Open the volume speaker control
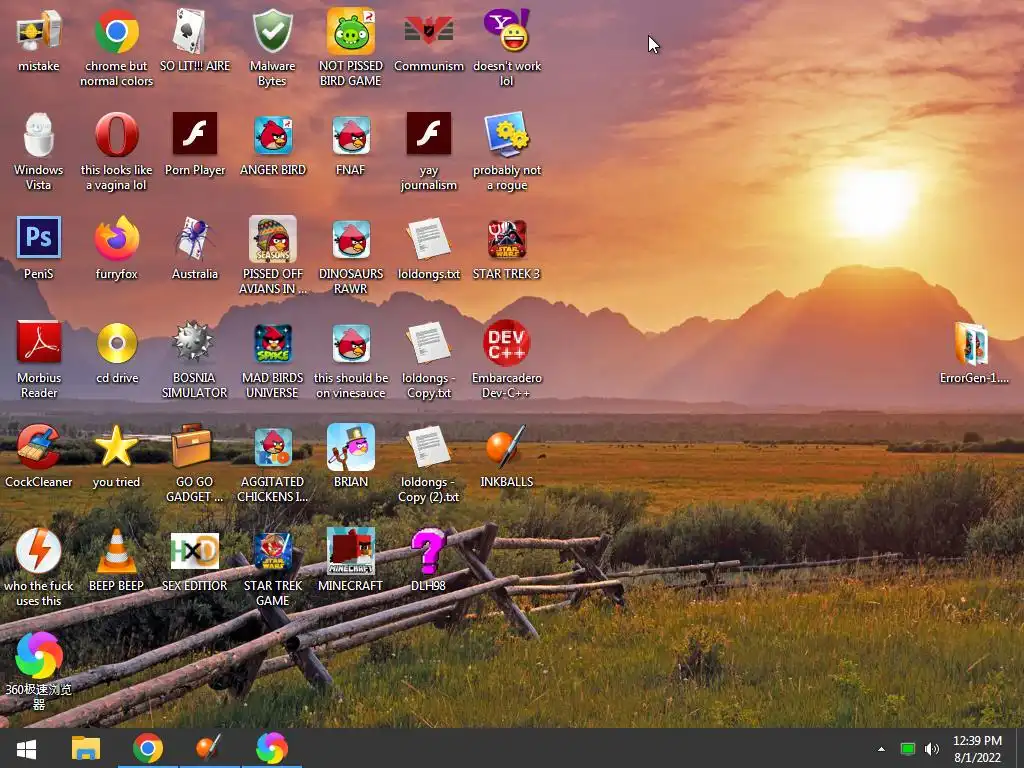1024x768 pixels. coord(932,749)
